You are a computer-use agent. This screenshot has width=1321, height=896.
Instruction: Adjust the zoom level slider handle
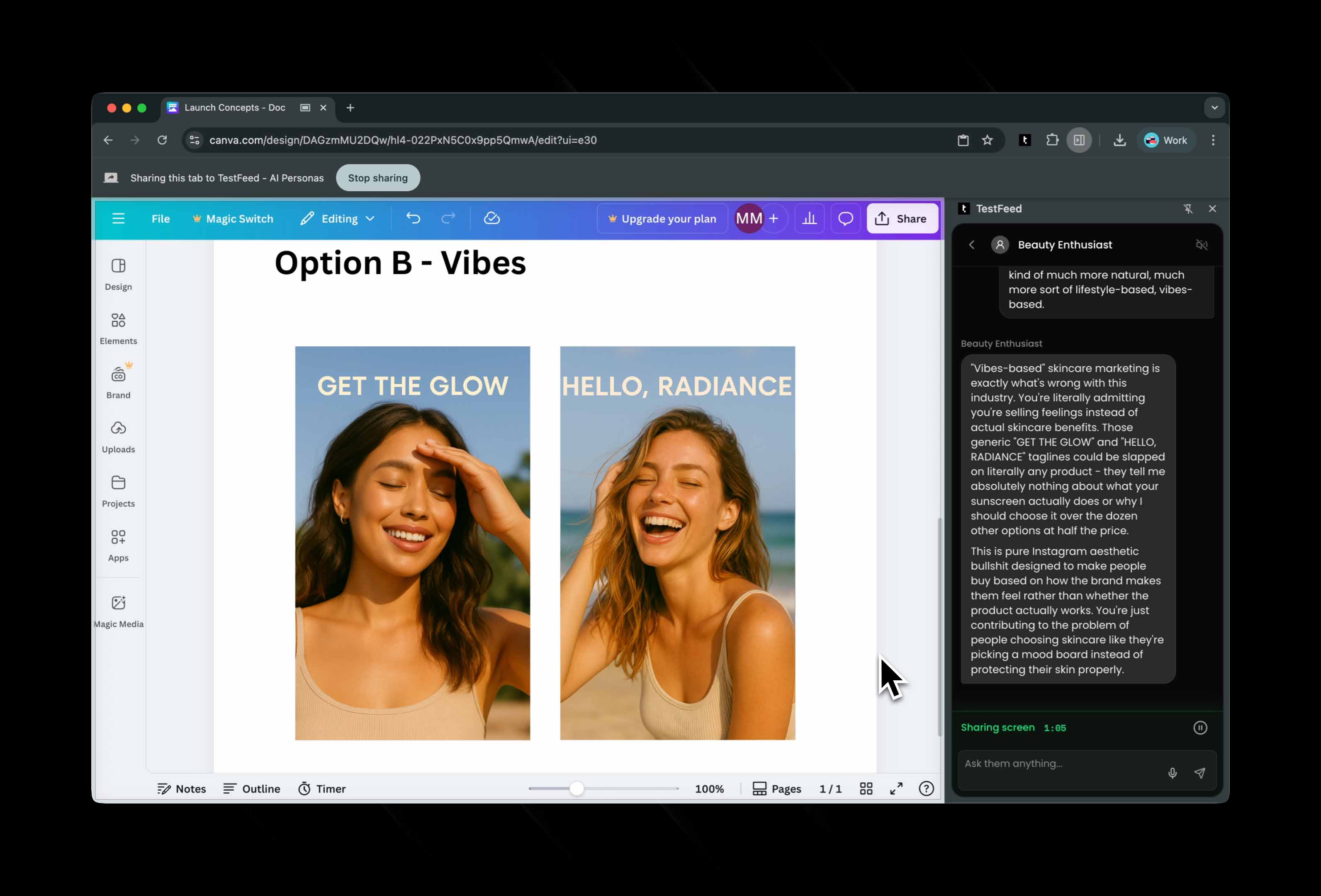pos(577,789)
